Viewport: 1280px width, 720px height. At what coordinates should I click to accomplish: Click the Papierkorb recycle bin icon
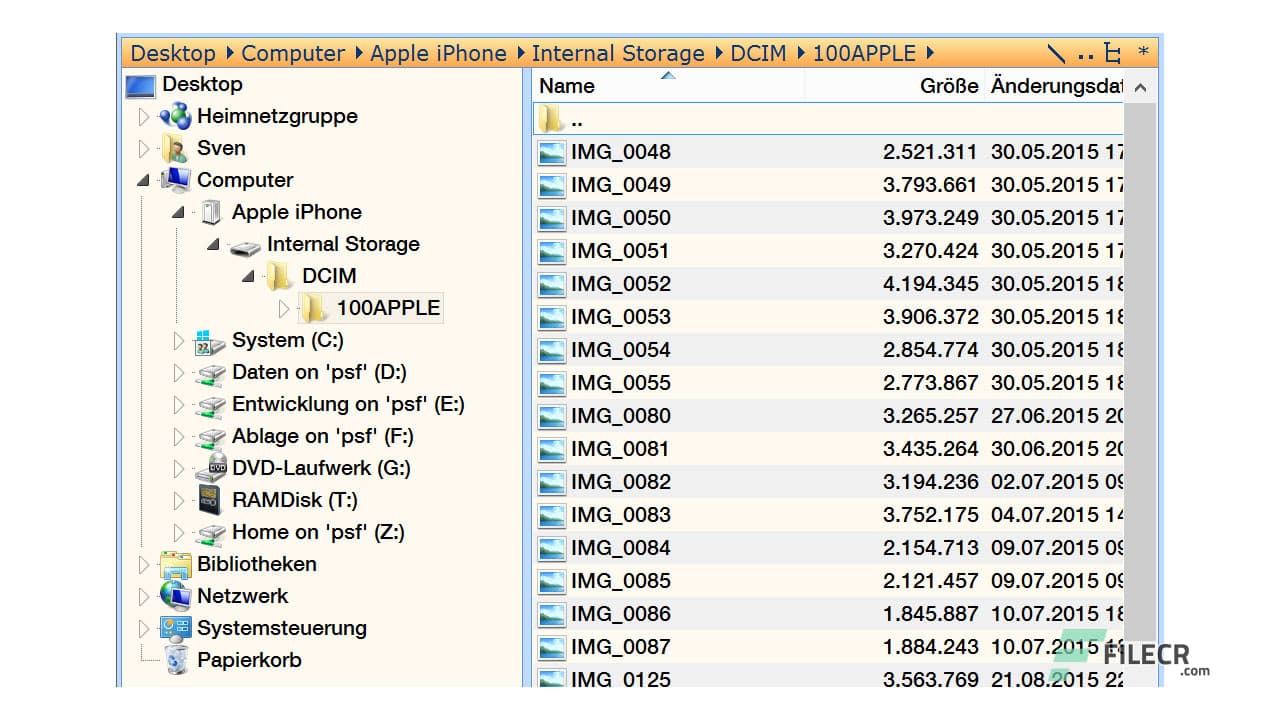click(176, 660)
